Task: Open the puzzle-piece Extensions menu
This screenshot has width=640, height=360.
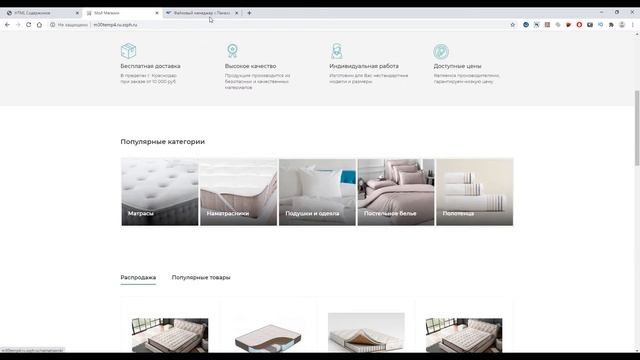Action: (x=611, y=25)
